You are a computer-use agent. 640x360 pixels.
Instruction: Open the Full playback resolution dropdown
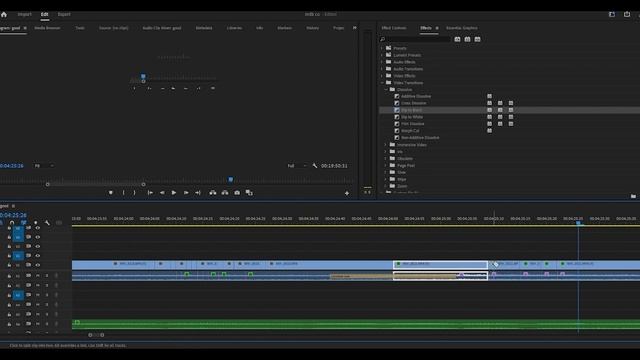297,166
